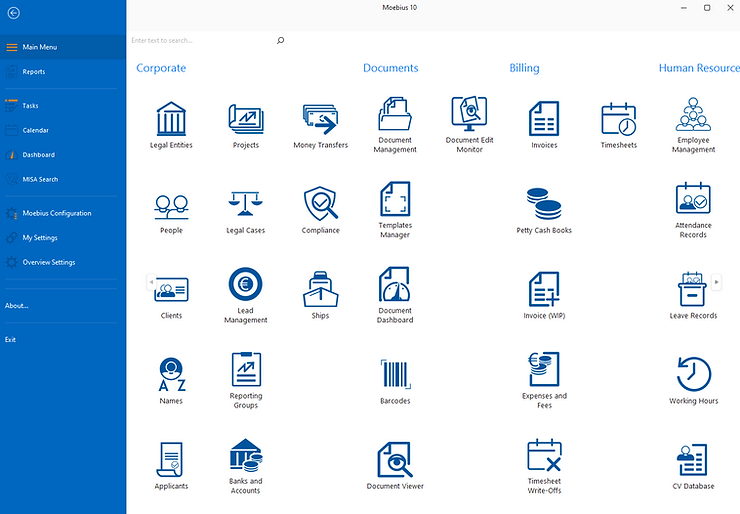Open the Applicants icon
The image size is (740, 514).
tap(171, 467)
